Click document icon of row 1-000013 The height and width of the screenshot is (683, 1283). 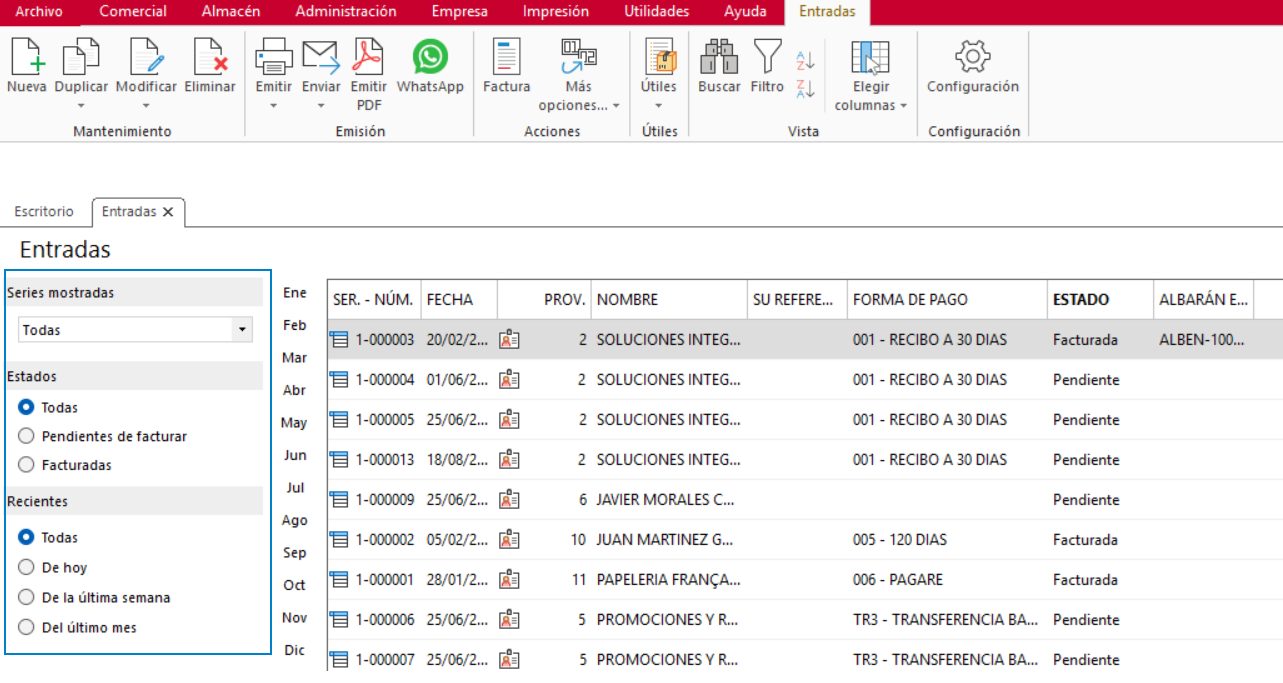point(339,460)
